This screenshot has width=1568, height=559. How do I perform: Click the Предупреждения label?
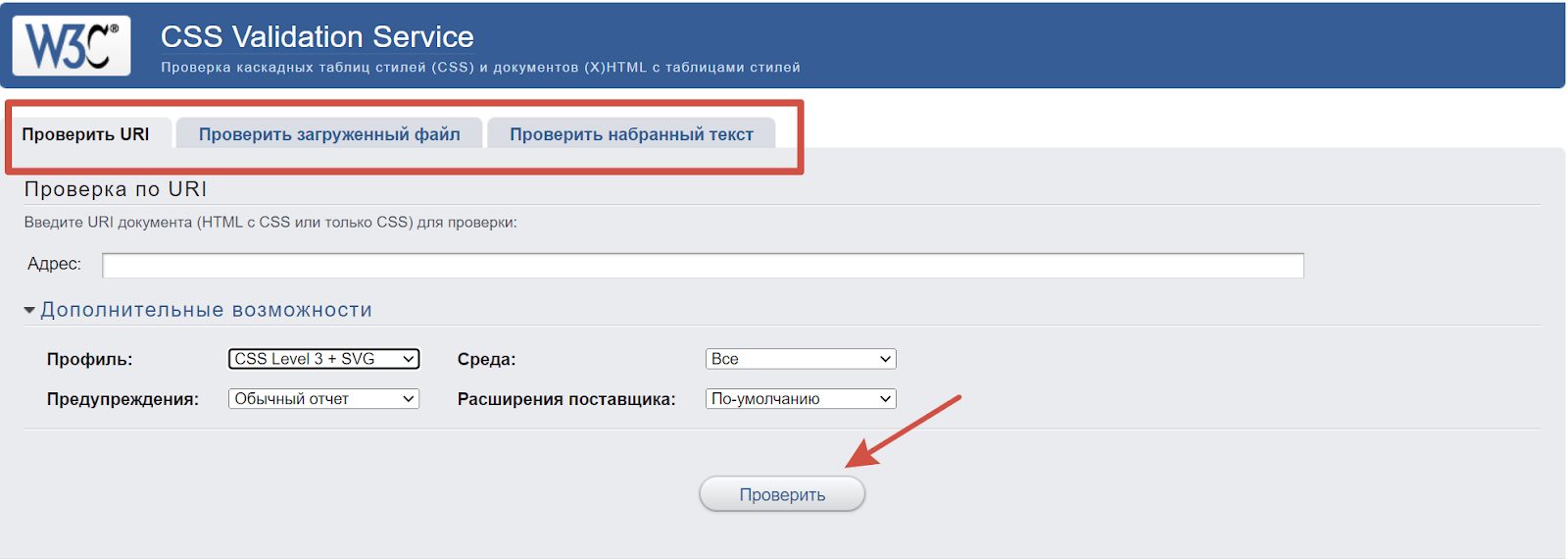point(122,399)
